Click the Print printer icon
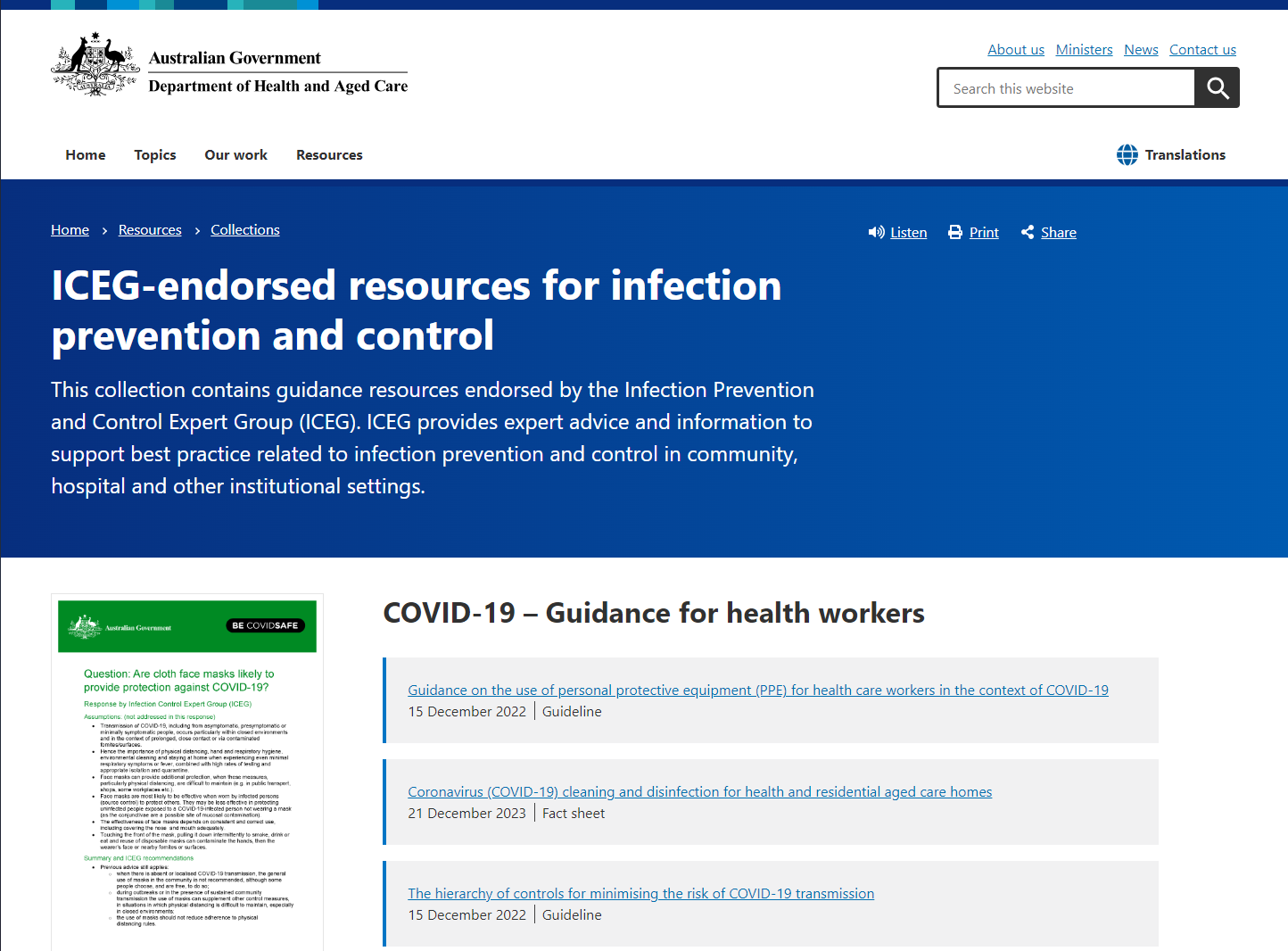The width and height of the screenshot is (1288, 951). (x=954, y=232)
